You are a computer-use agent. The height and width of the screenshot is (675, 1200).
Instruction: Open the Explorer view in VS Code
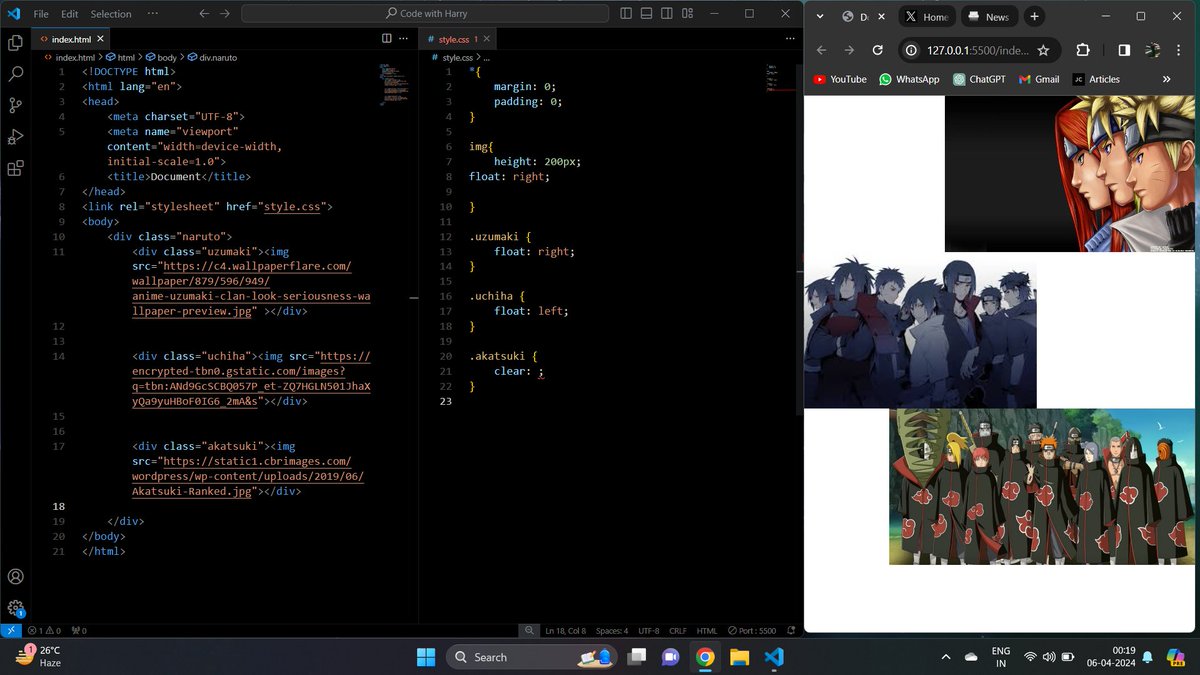[15, 43]
